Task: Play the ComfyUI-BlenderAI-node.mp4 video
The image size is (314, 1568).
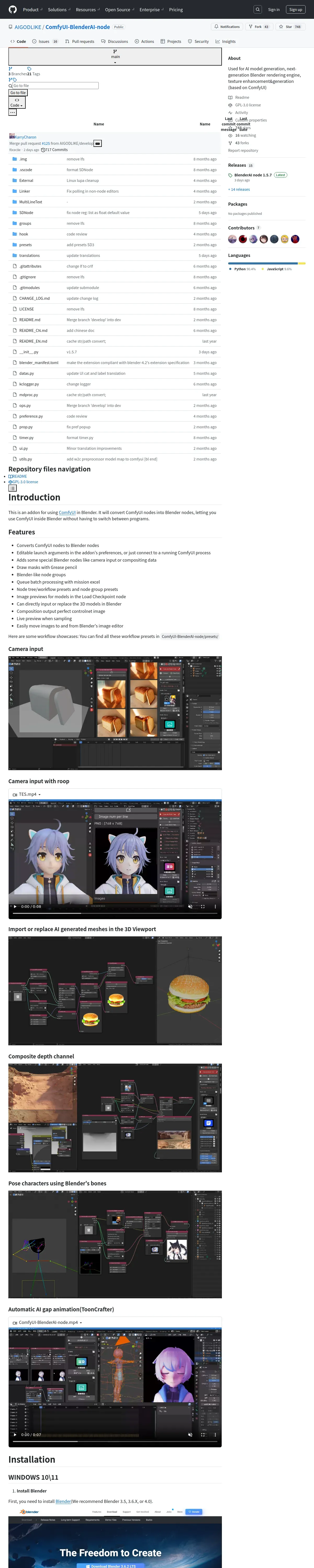Action: click(15, 1435)
